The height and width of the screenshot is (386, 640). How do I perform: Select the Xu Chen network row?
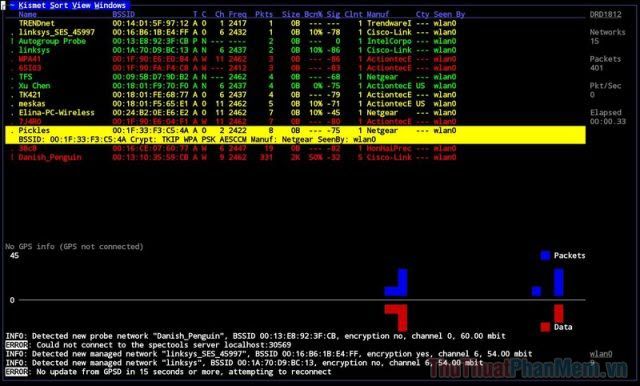[296, 86]
